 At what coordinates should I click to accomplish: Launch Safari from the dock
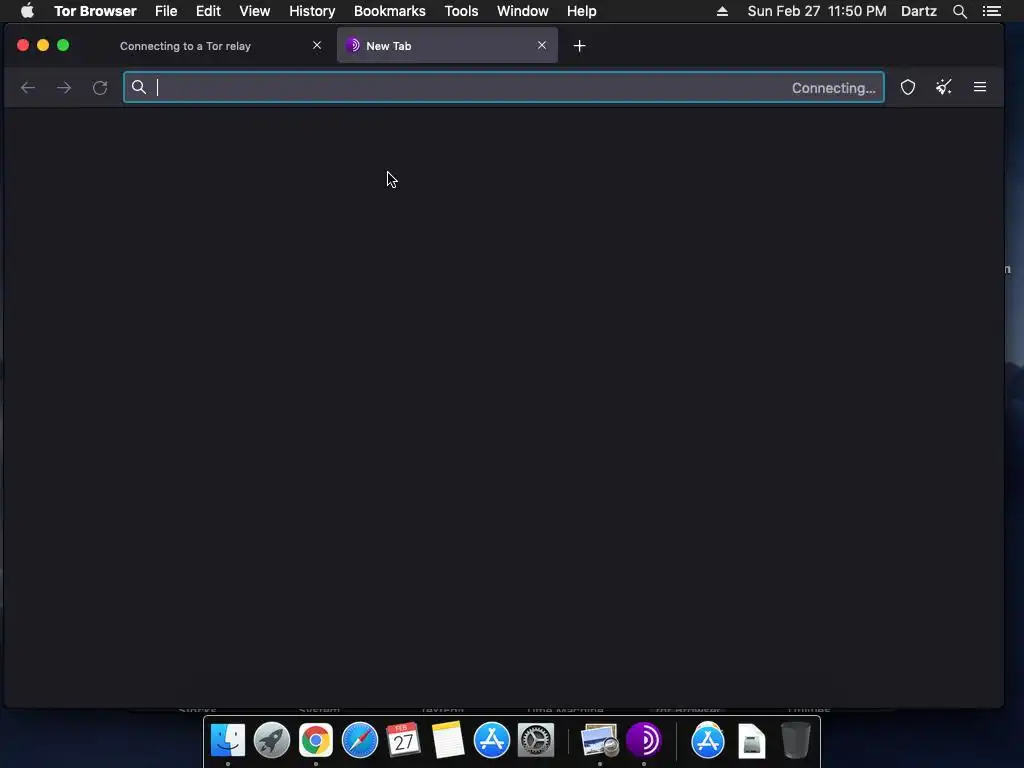pyautogui.click(x=360, y=740)
